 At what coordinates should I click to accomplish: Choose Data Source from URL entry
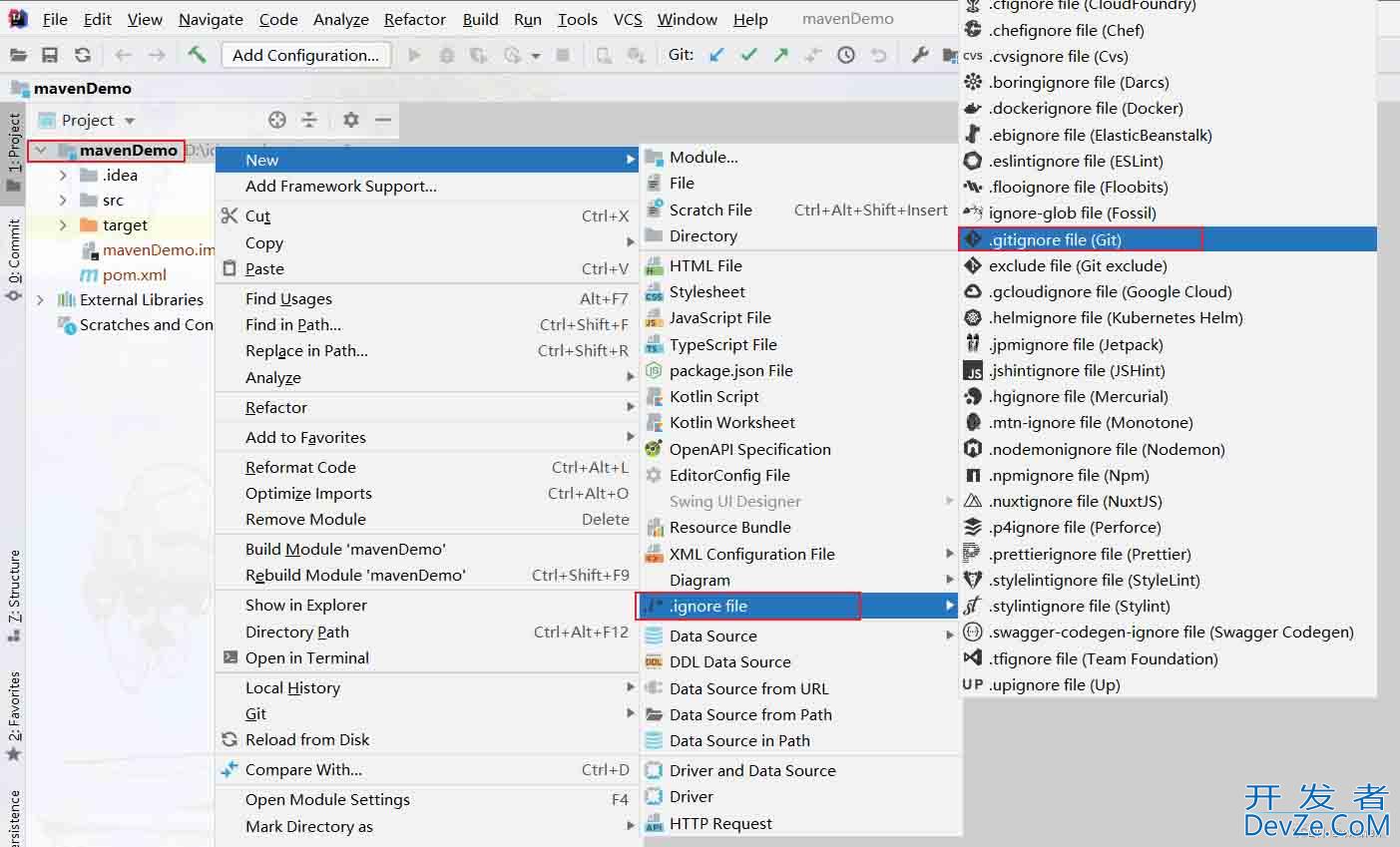[x=798, y=688]
